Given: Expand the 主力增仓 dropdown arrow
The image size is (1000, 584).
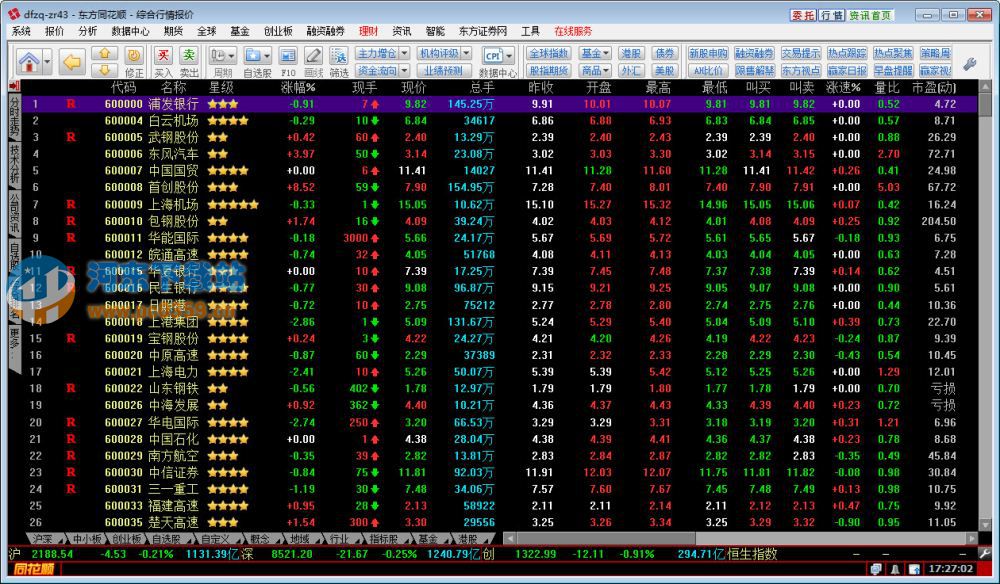Looking at the screenshot, I should tap(404, 53).
